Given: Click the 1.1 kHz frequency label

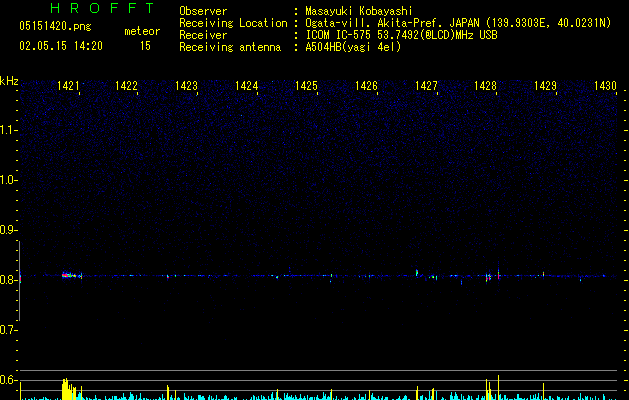Looking at the screenshot, I should (8, 130).
